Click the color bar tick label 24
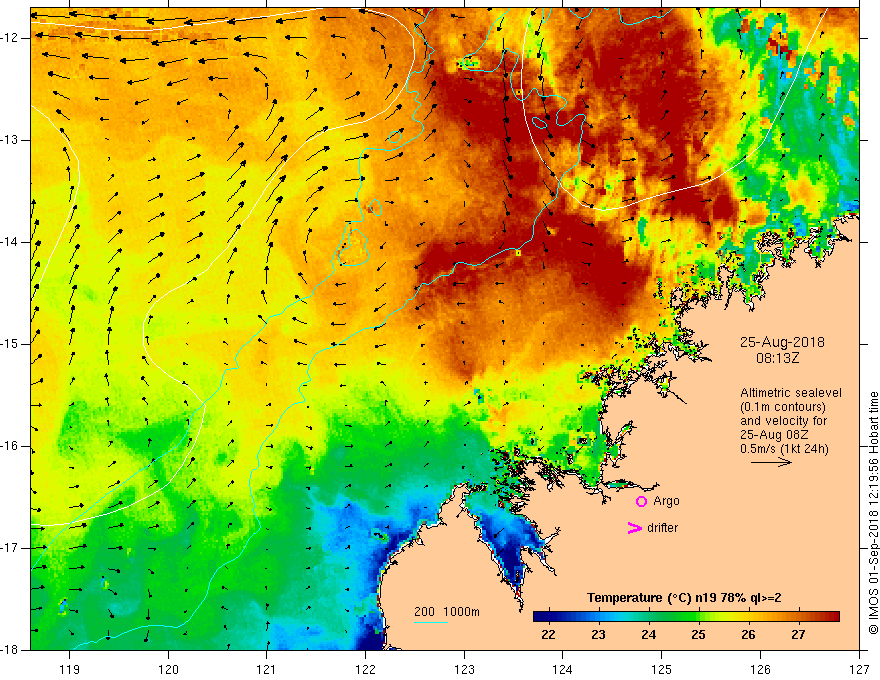 [648, 635]
